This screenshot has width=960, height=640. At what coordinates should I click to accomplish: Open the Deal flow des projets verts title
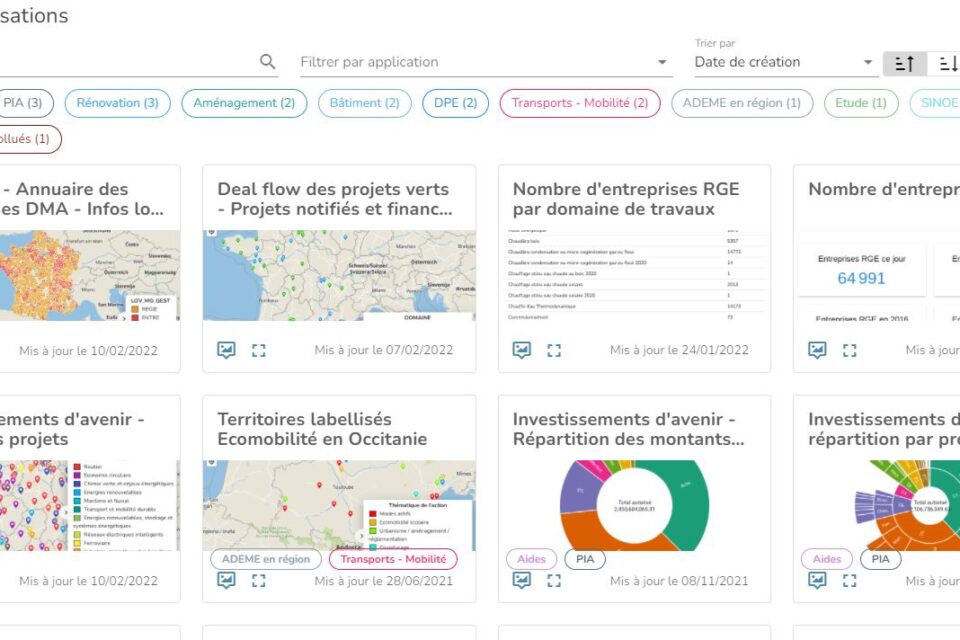tap(334, 199)
